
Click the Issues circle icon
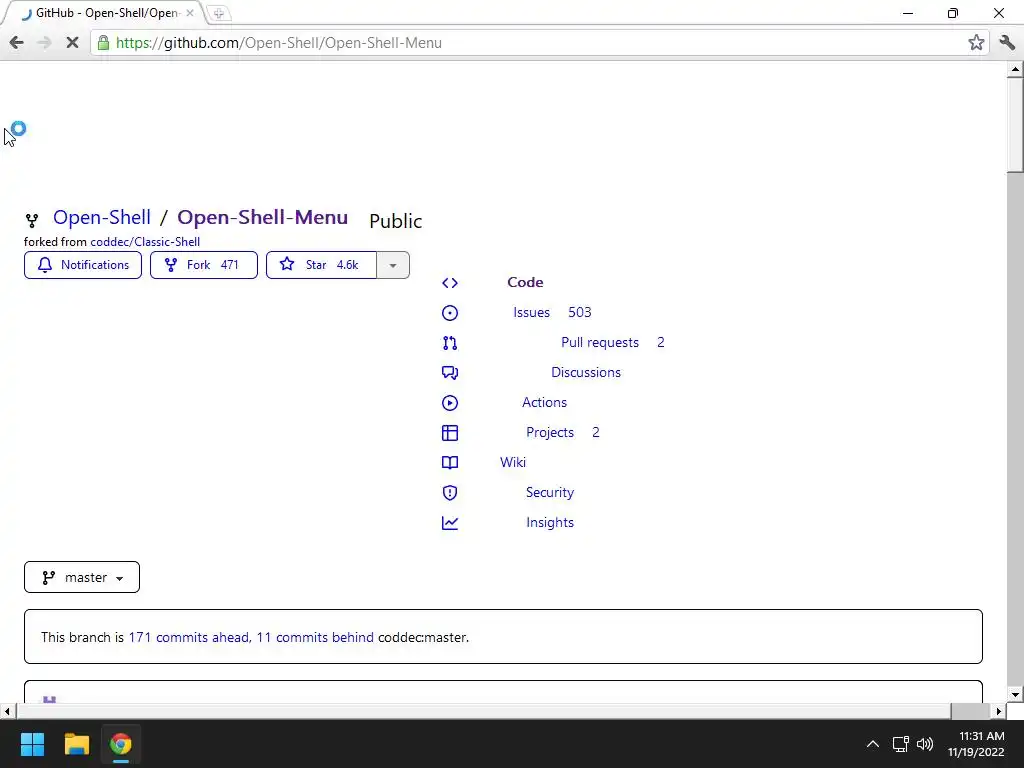point(450,313)
